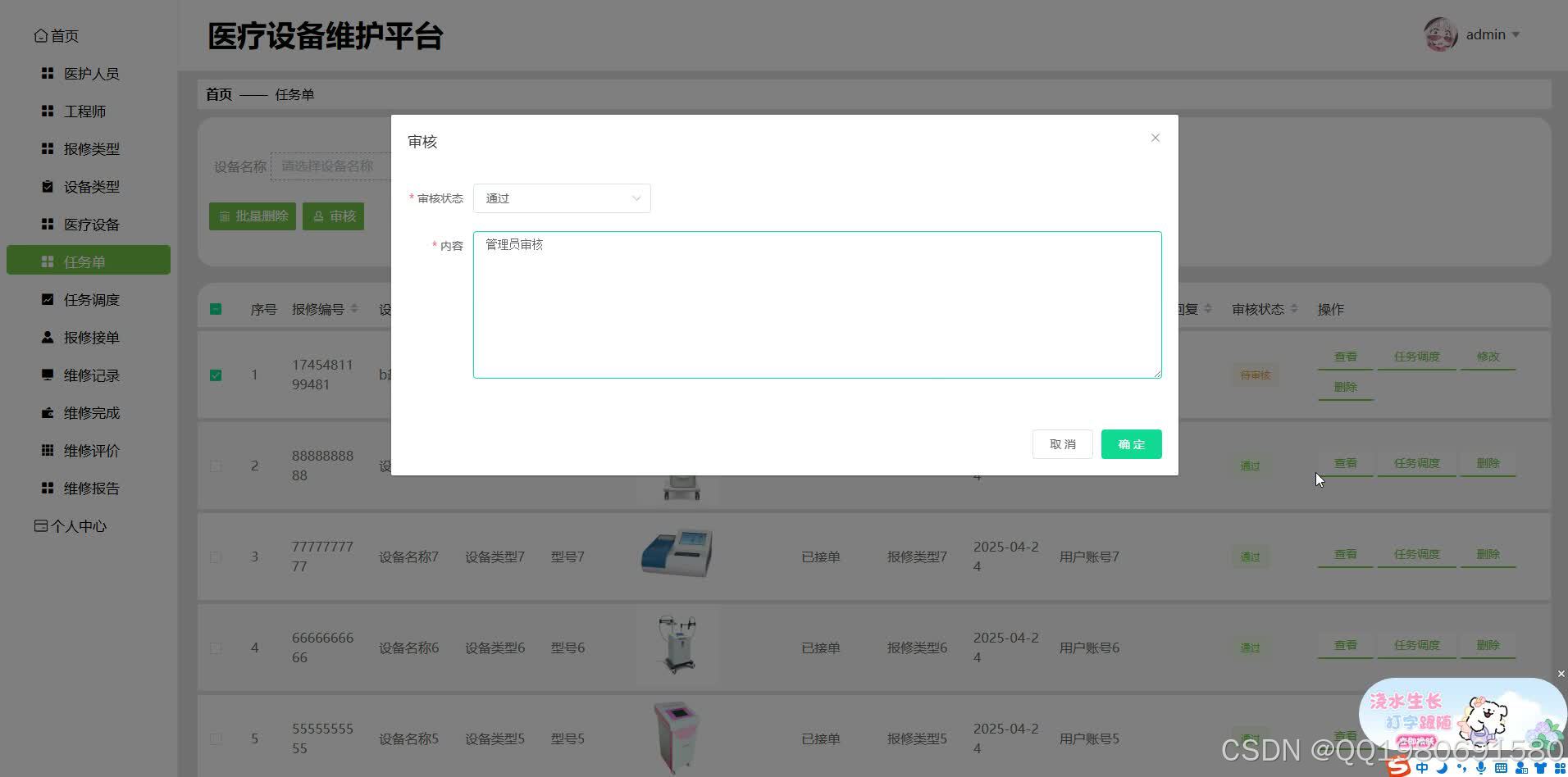This screenshot has width=1568, height=777.
Task: Toggle sorting on the 报修编号 column
Action: coord(354,309)
